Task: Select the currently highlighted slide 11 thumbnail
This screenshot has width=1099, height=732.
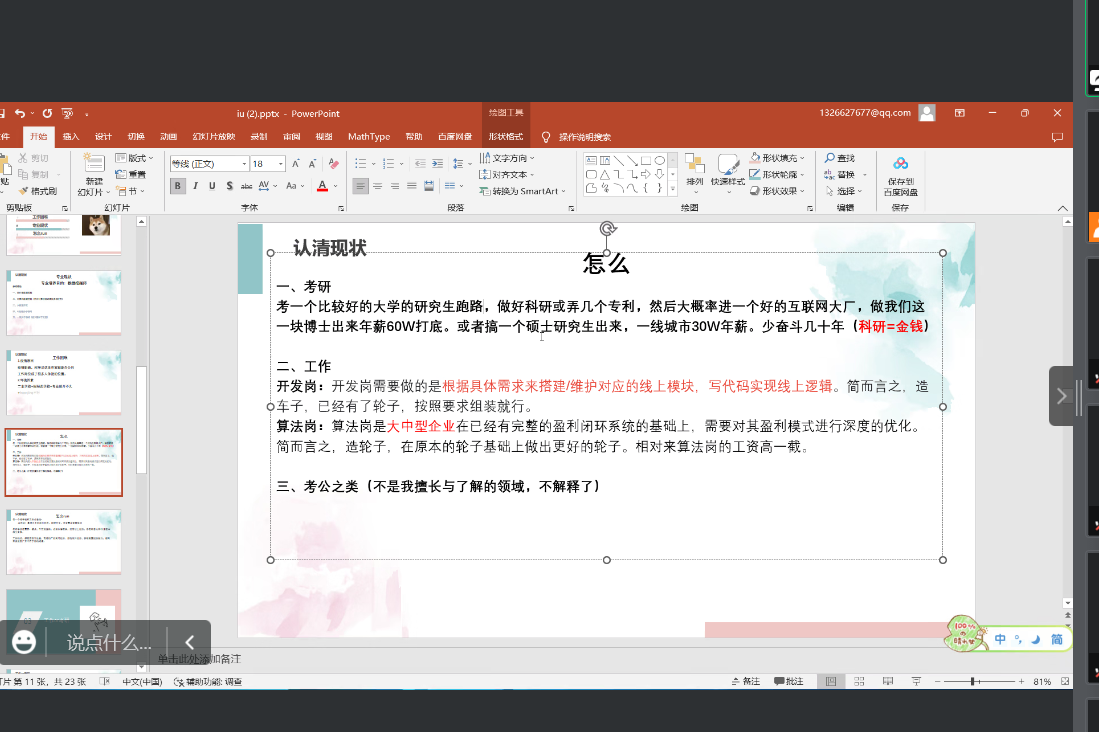Action: (64, 463)
